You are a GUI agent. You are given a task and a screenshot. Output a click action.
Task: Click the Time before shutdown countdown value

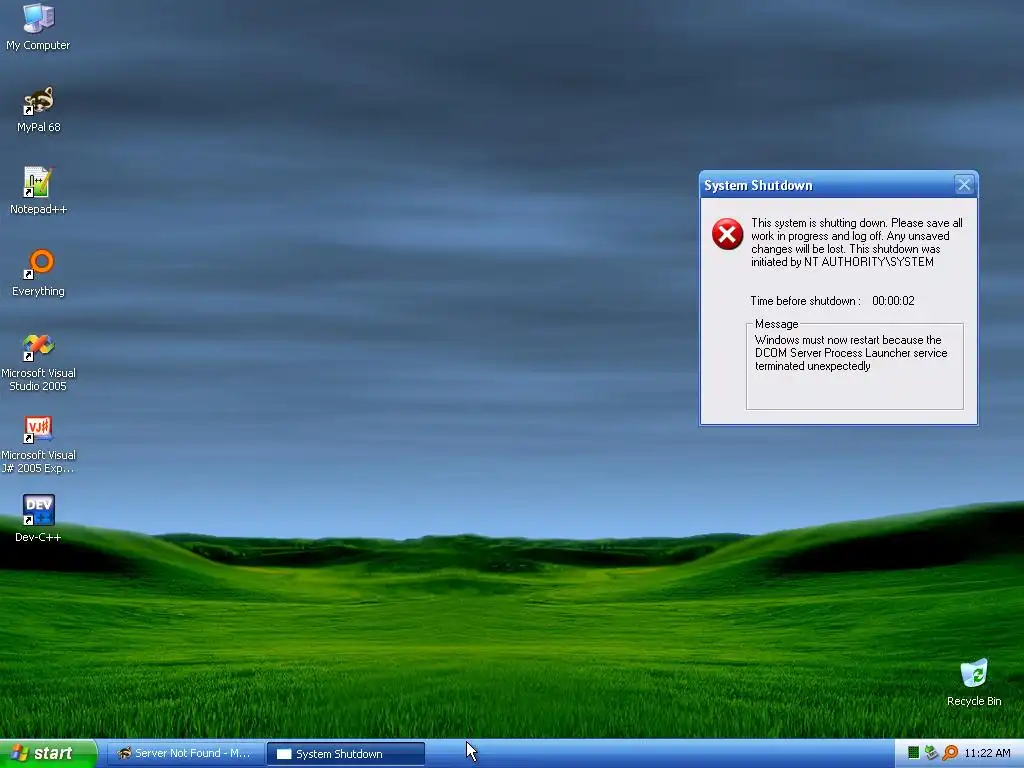pos(893,301)
